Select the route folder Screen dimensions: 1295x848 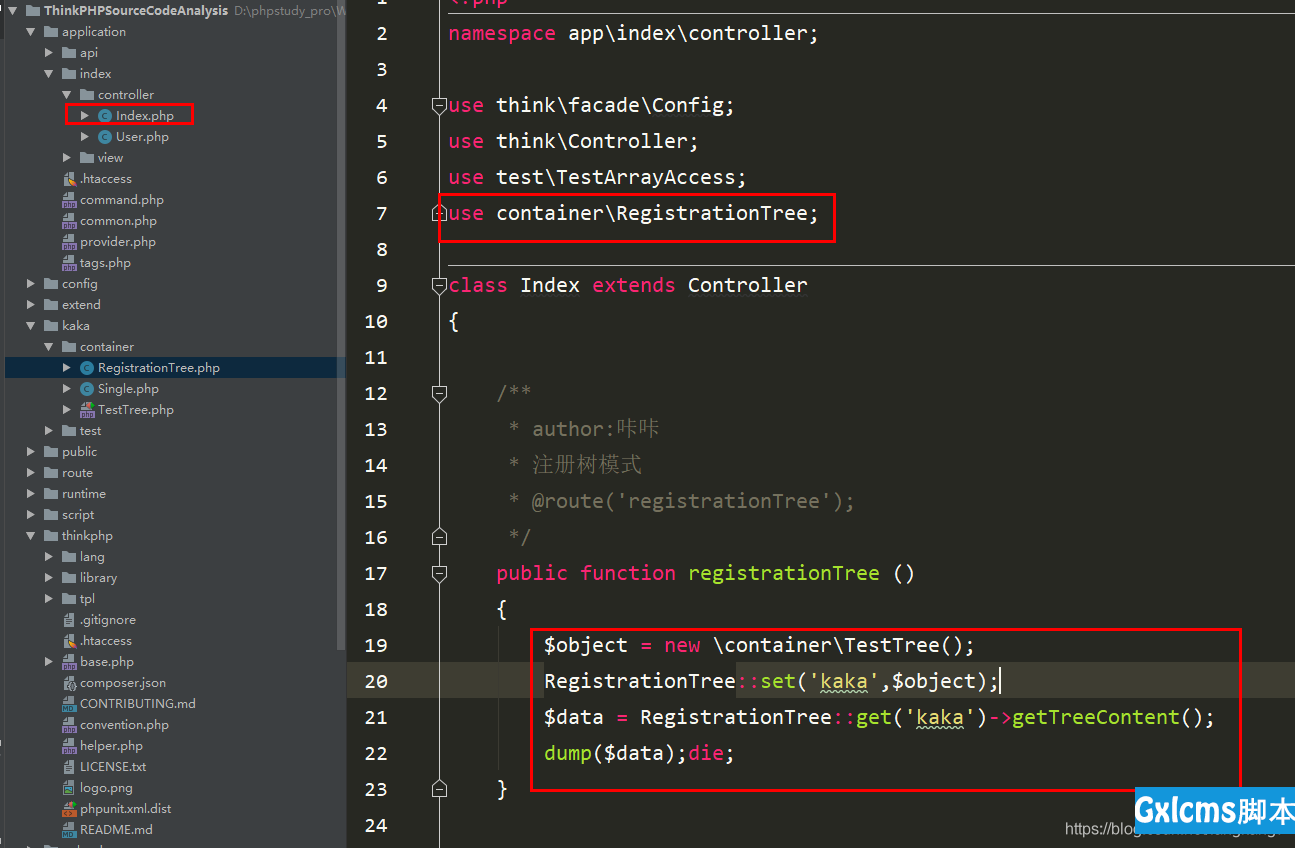77,473
